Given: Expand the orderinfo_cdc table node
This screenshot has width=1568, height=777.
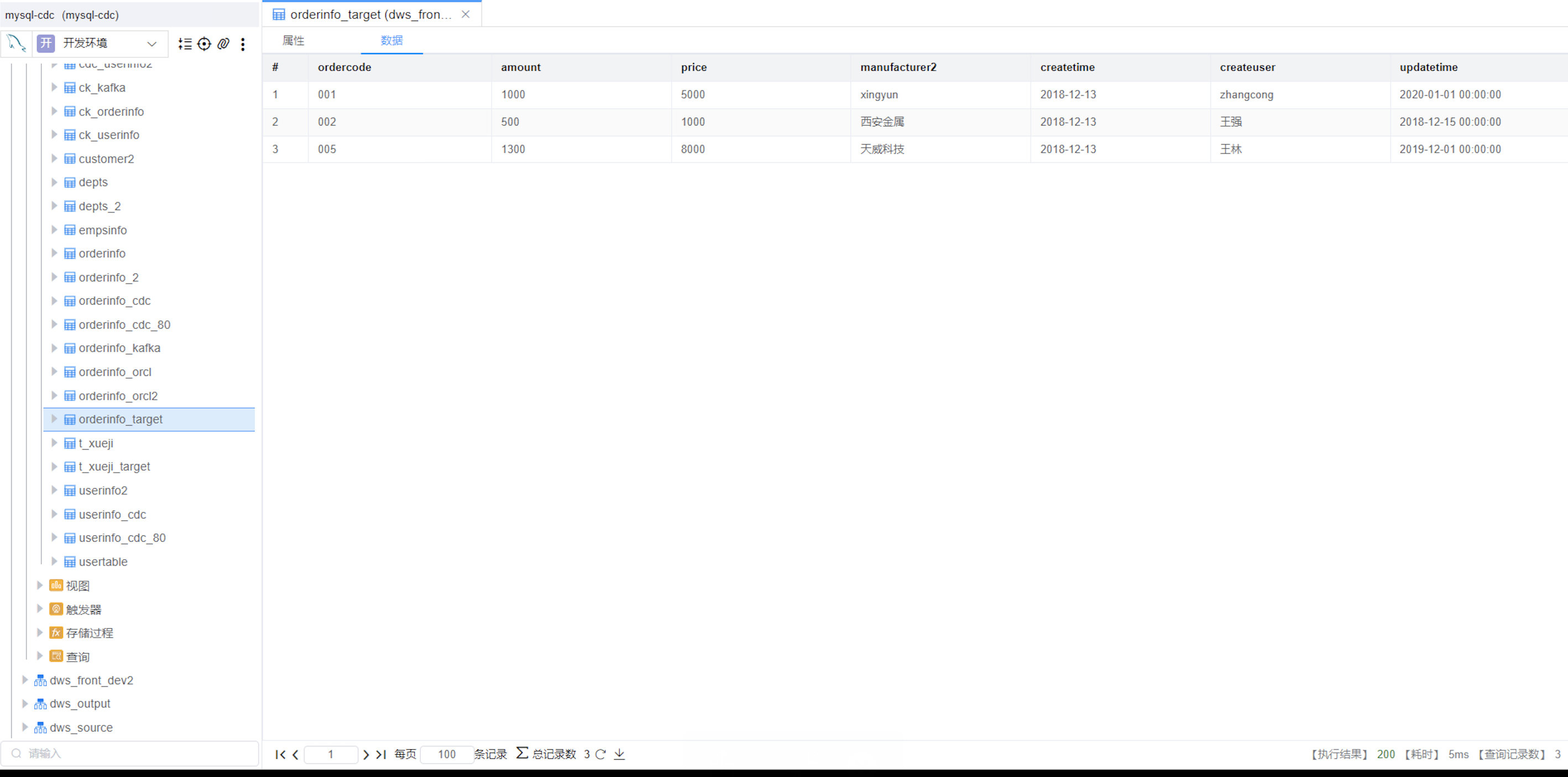Looking at the screenshot, I should (x=54, y=301).
